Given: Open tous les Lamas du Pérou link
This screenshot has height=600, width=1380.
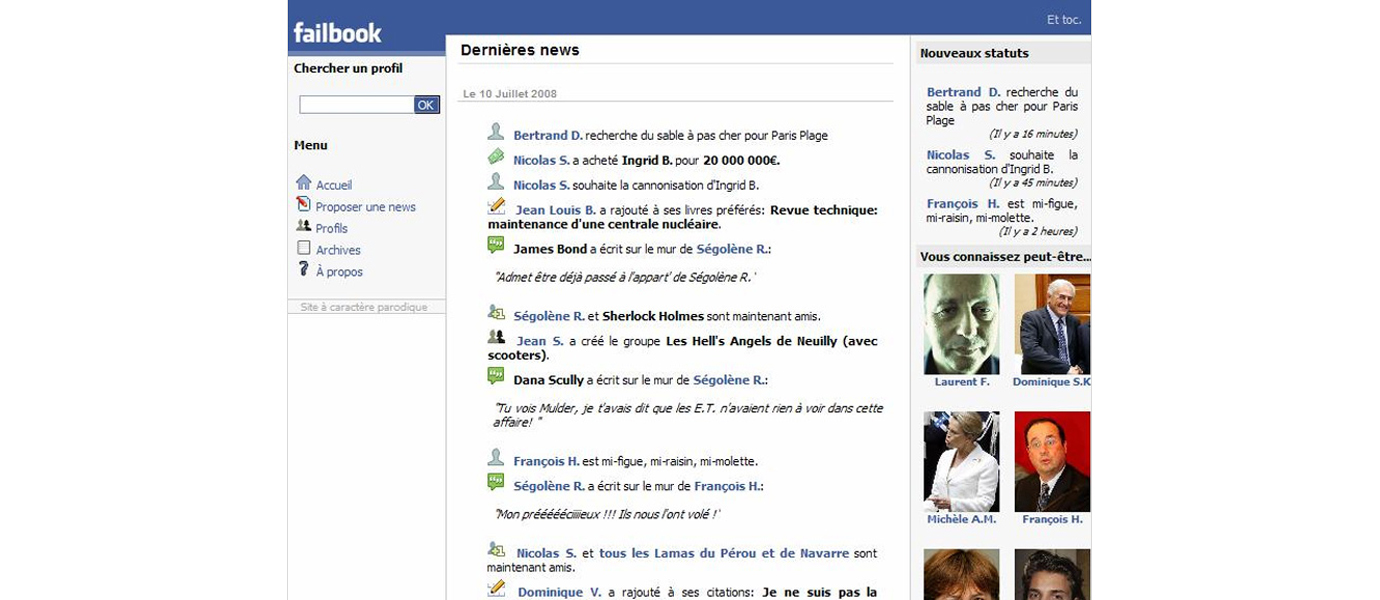Looking at the screenshot, I should point(724,554).
